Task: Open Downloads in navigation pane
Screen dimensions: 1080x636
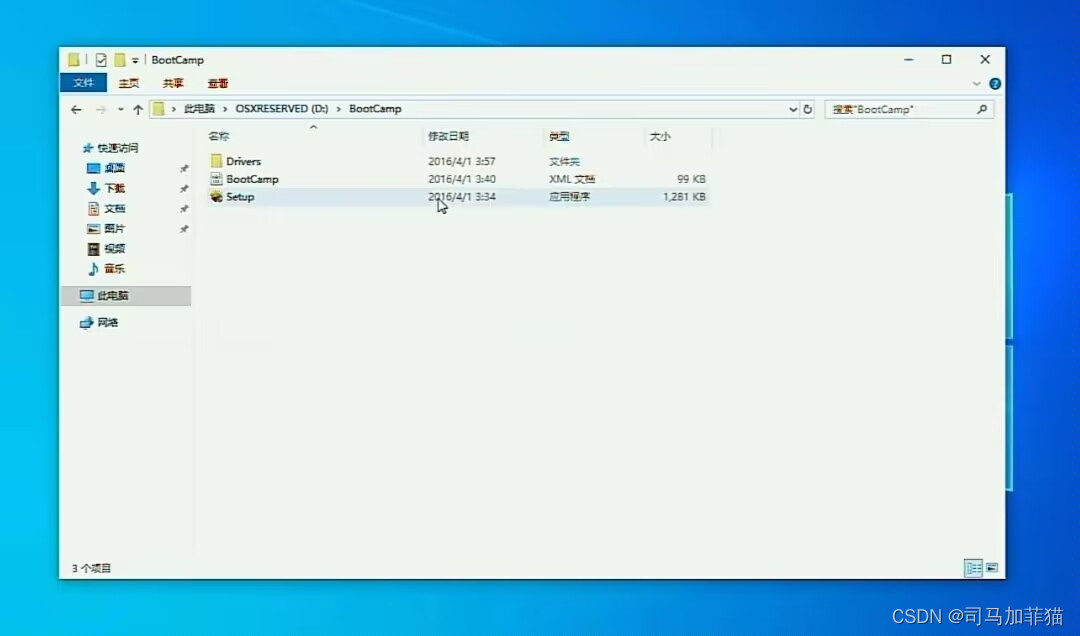Action: (x=114, y=188)
